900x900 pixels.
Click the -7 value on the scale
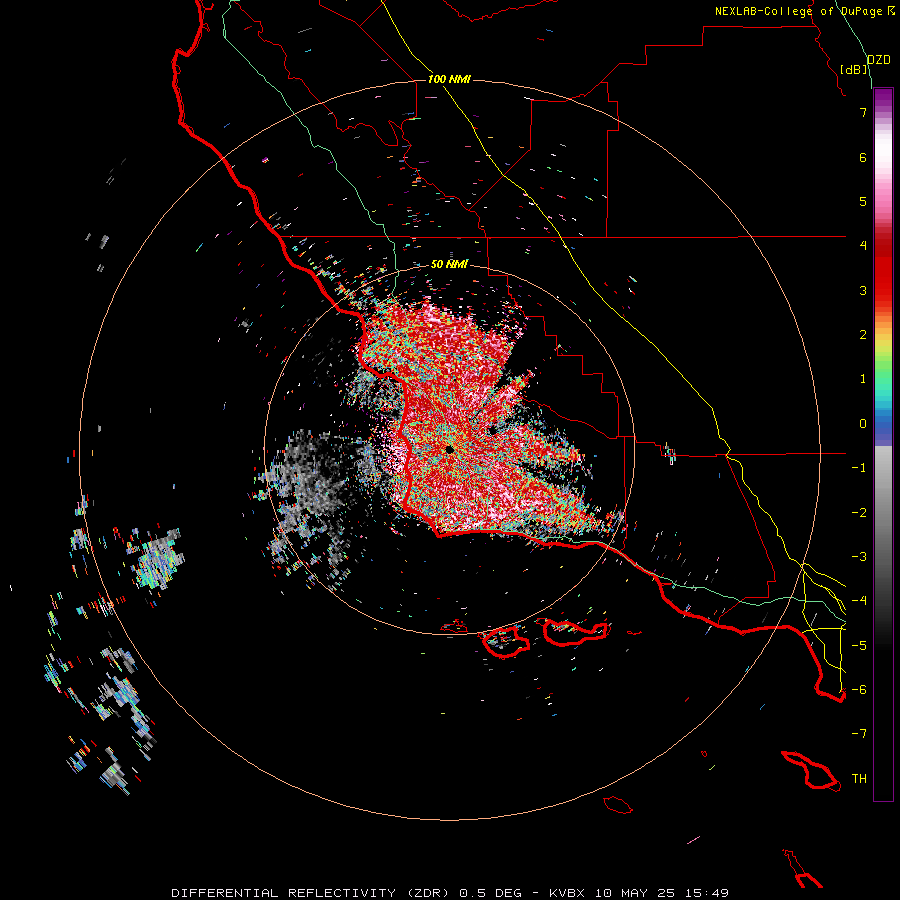[859, 734]
